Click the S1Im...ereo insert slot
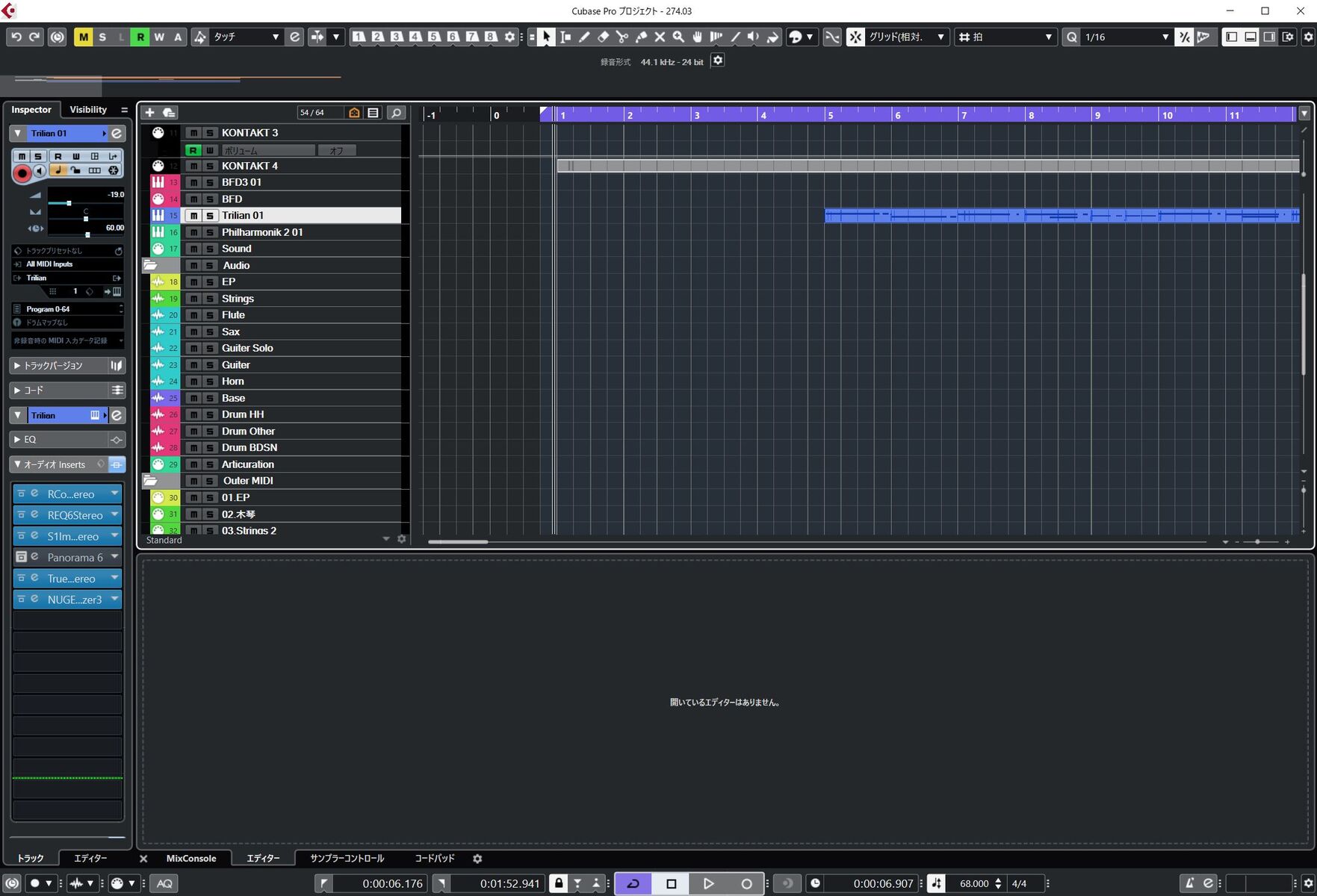 (x=72, y=536)
